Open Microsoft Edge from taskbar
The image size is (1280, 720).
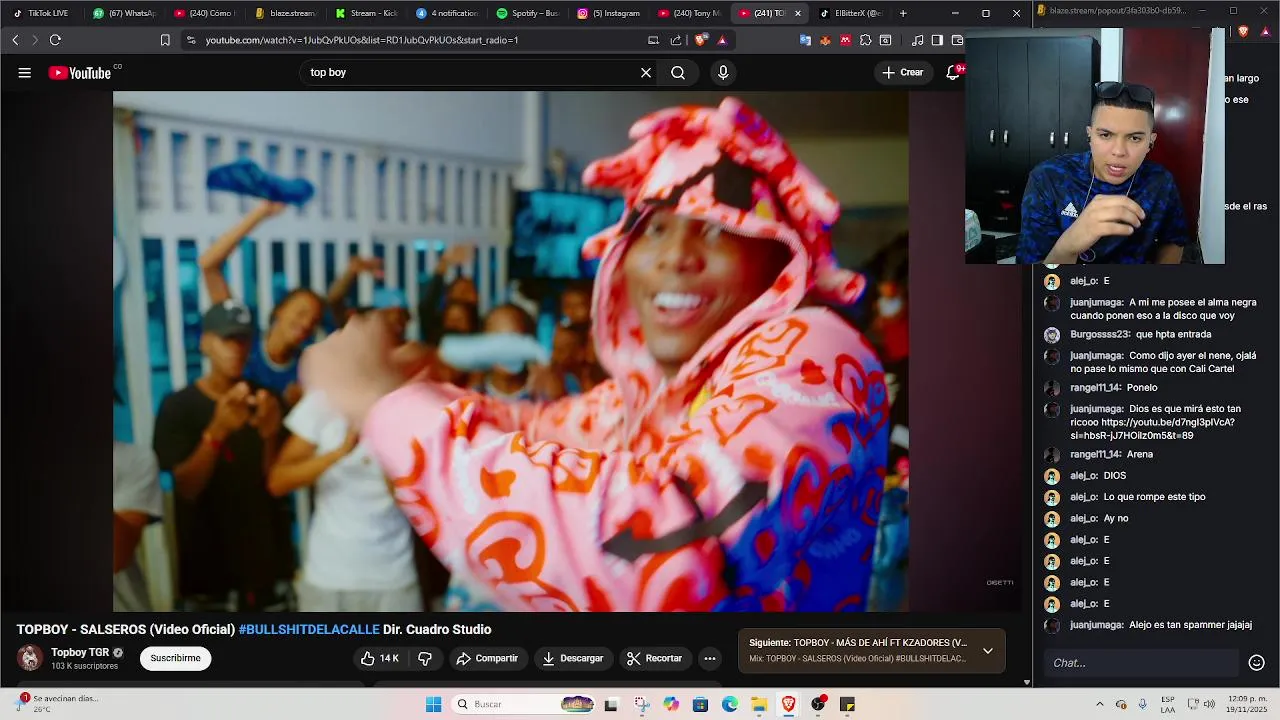coord(730,704)
